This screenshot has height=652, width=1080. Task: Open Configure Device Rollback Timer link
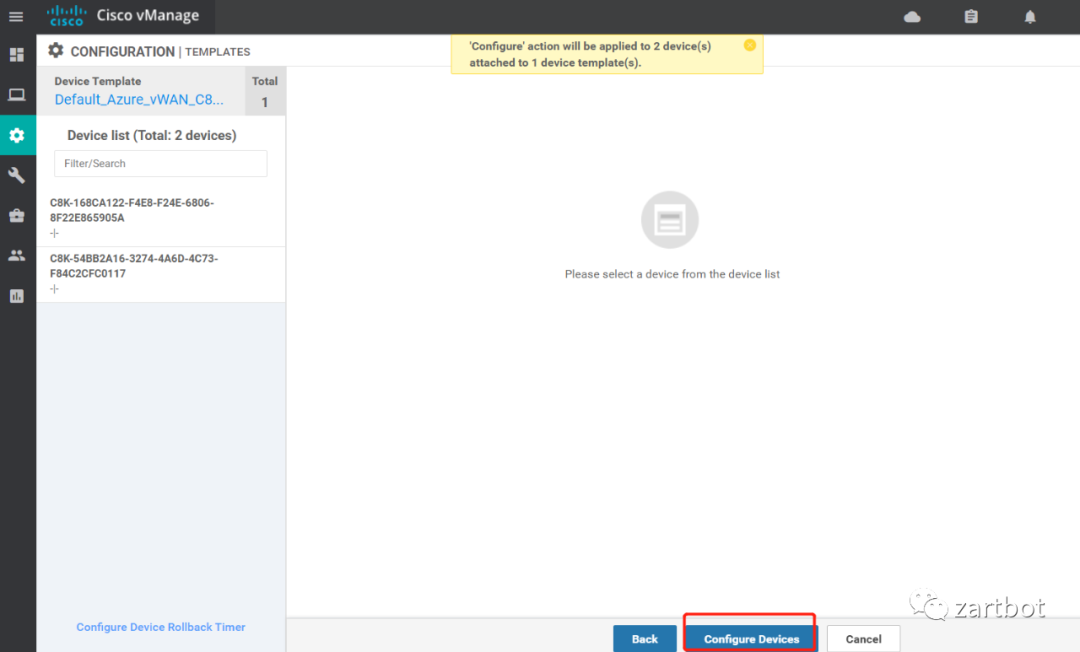point(160,627)
